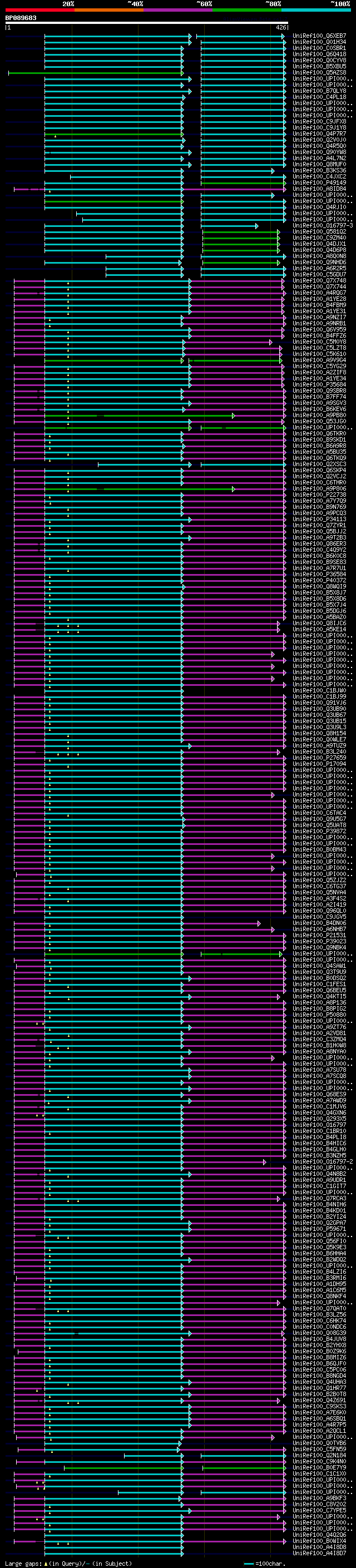Click the white query sequence bar
356x1568 pixels.
[x=147, y=23]
